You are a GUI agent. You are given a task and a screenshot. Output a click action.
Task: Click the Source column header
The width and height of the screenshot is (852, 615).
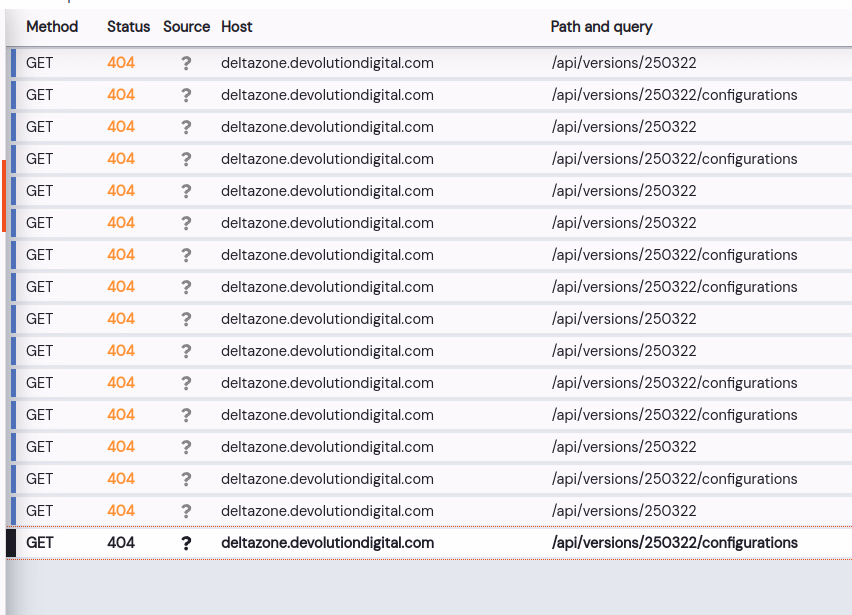(x=186, y=27)
